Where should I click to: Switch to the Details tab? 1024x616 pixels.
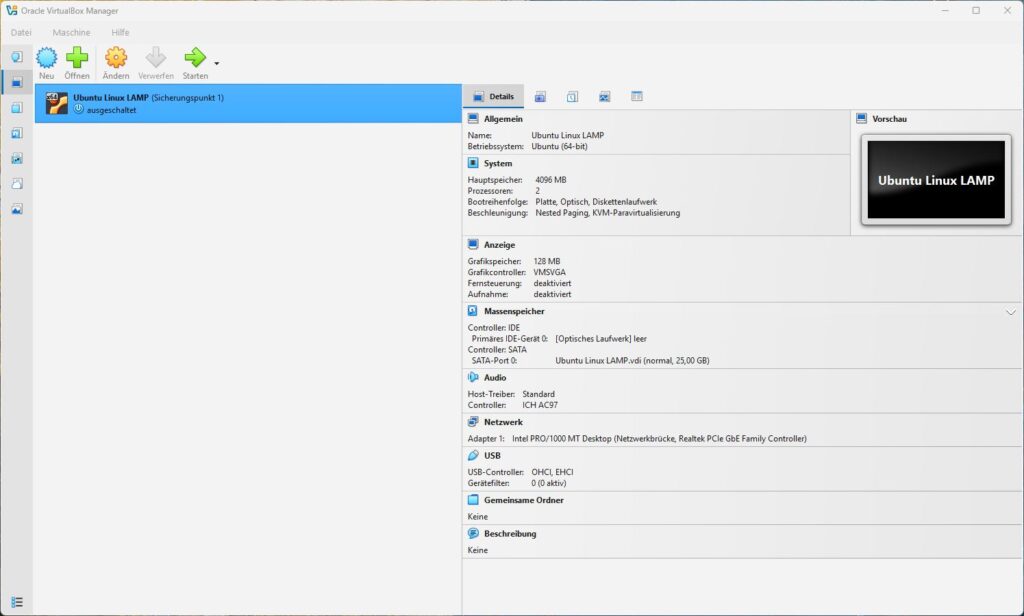[x=493, y=97]
